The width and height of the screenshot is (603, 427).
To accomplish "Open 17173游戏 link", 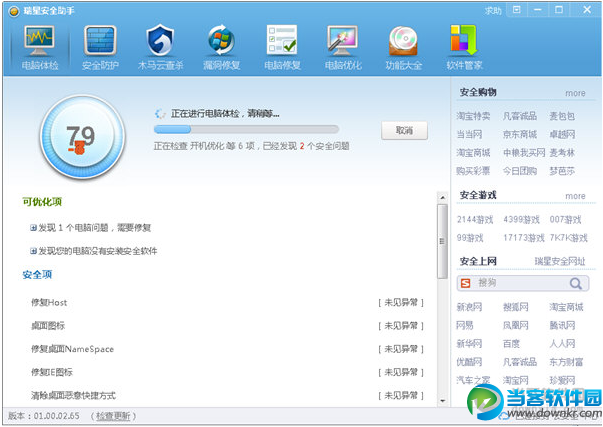I will pos(524,238).
